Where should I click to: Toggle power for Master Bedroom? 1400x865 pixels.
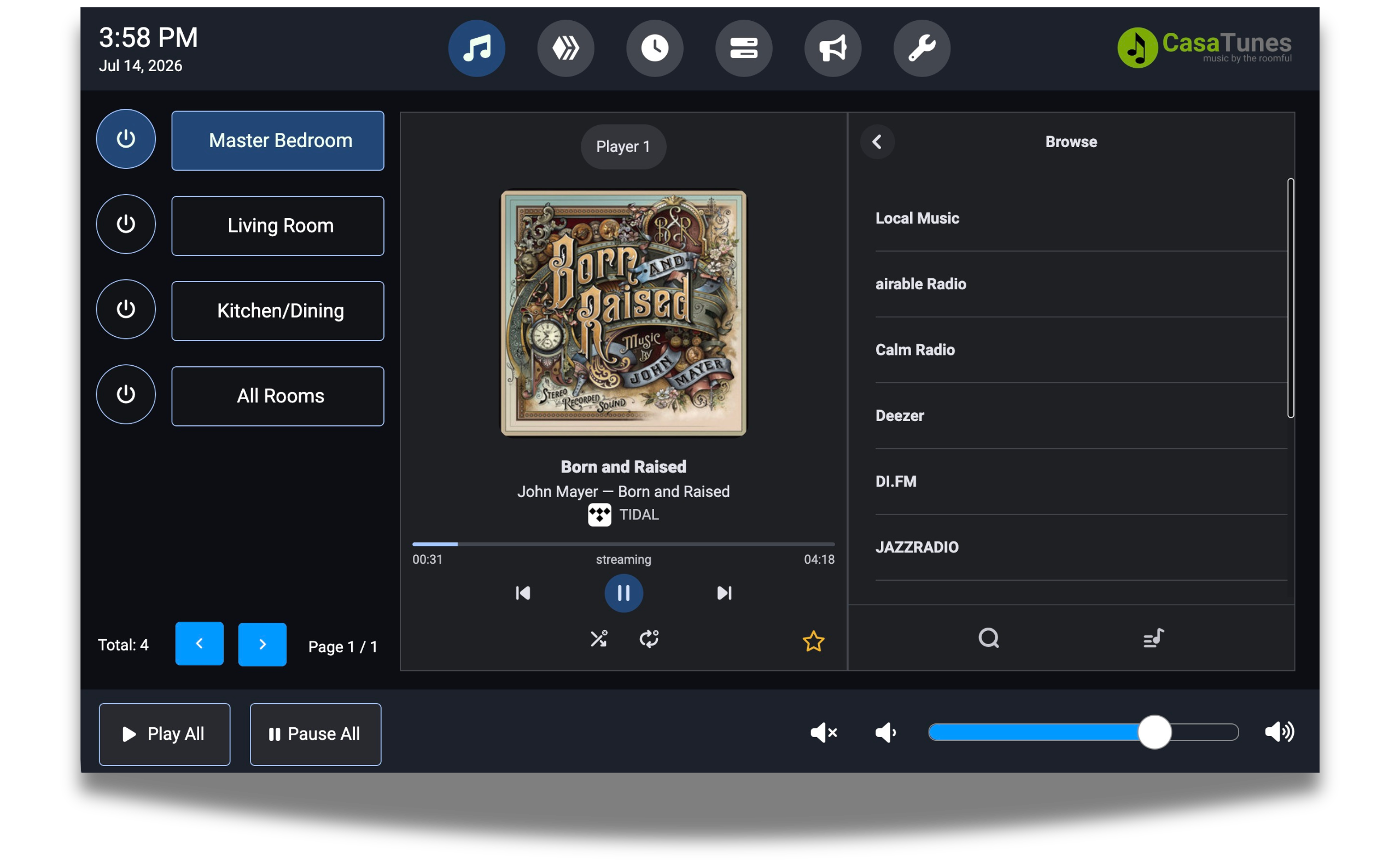click(x=126, y=139)
